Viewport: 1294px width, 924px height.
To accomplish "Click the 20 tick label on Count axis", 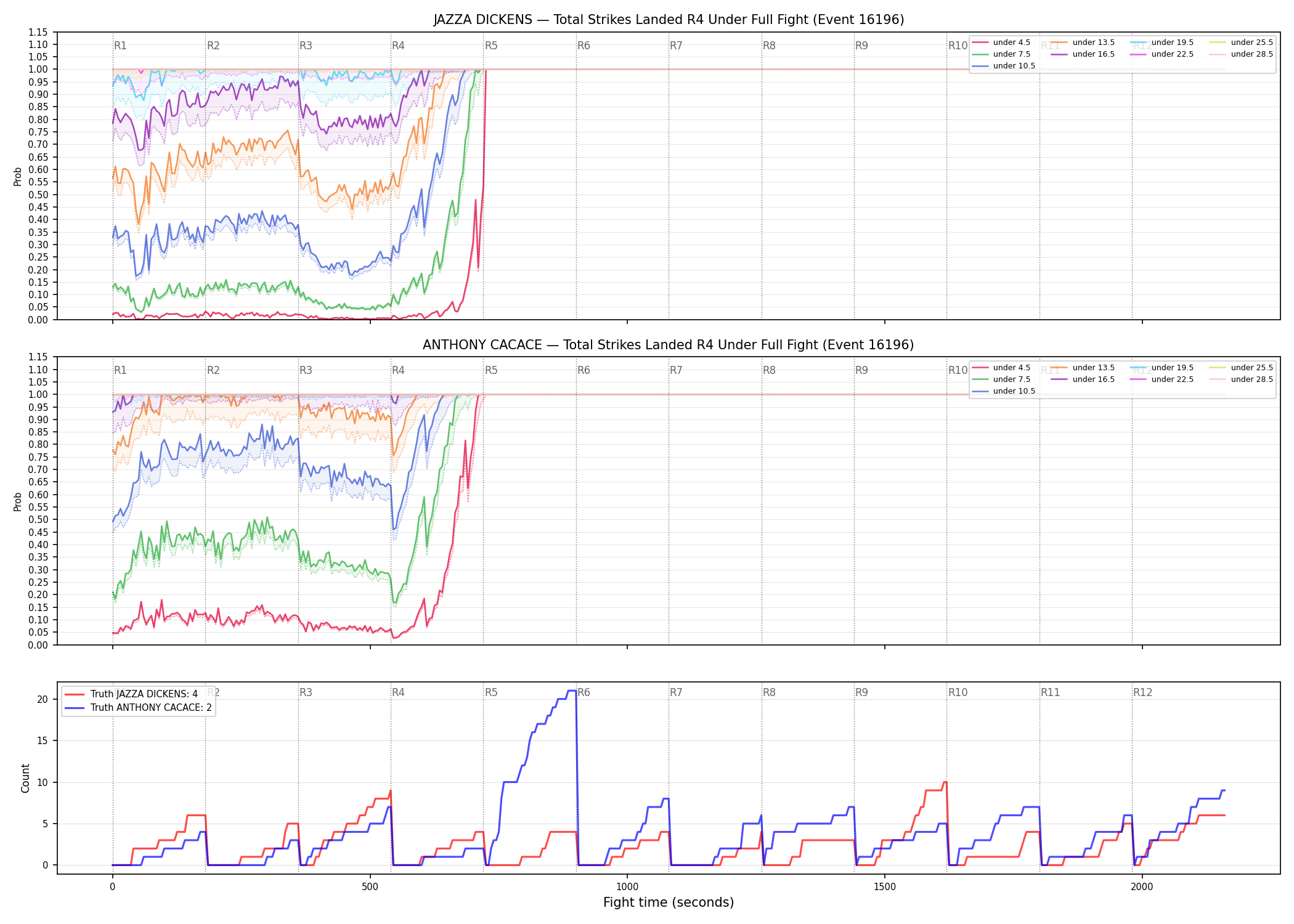I will pyautogui.click(x=43, y=699).
